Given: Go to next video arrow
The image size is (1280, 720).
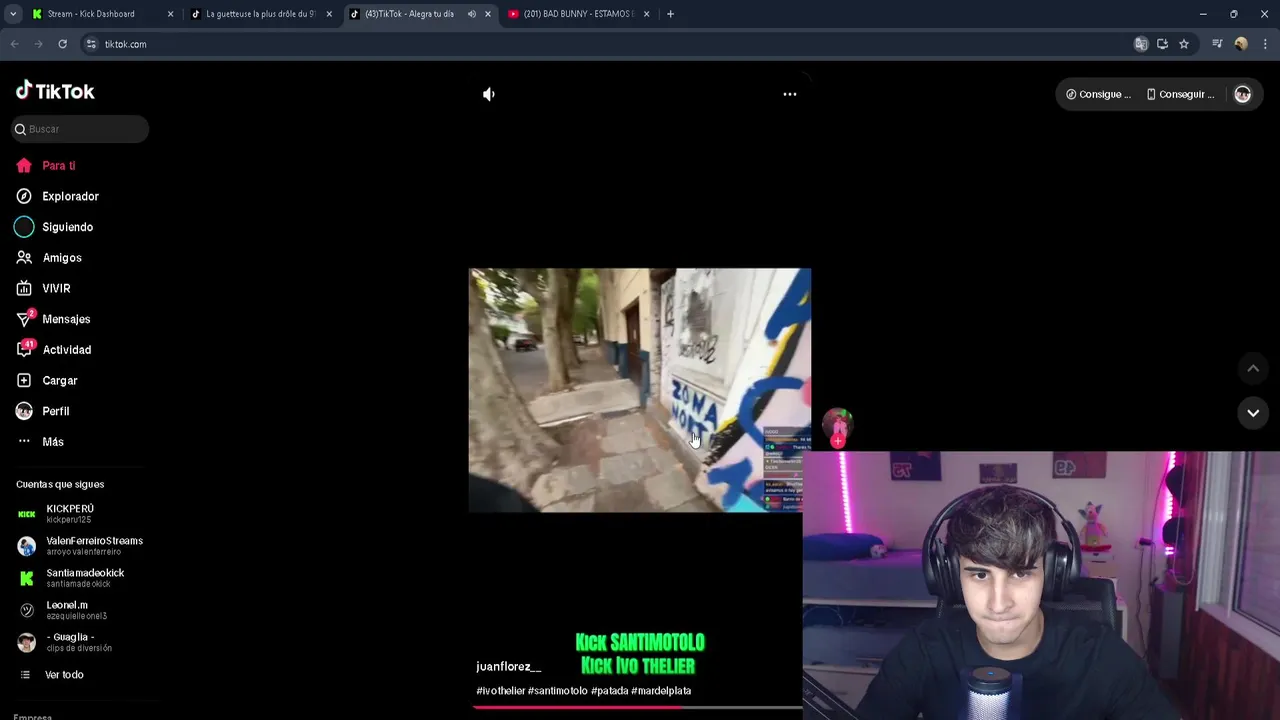Looking at the screenshot, I should pos(1253,413).
